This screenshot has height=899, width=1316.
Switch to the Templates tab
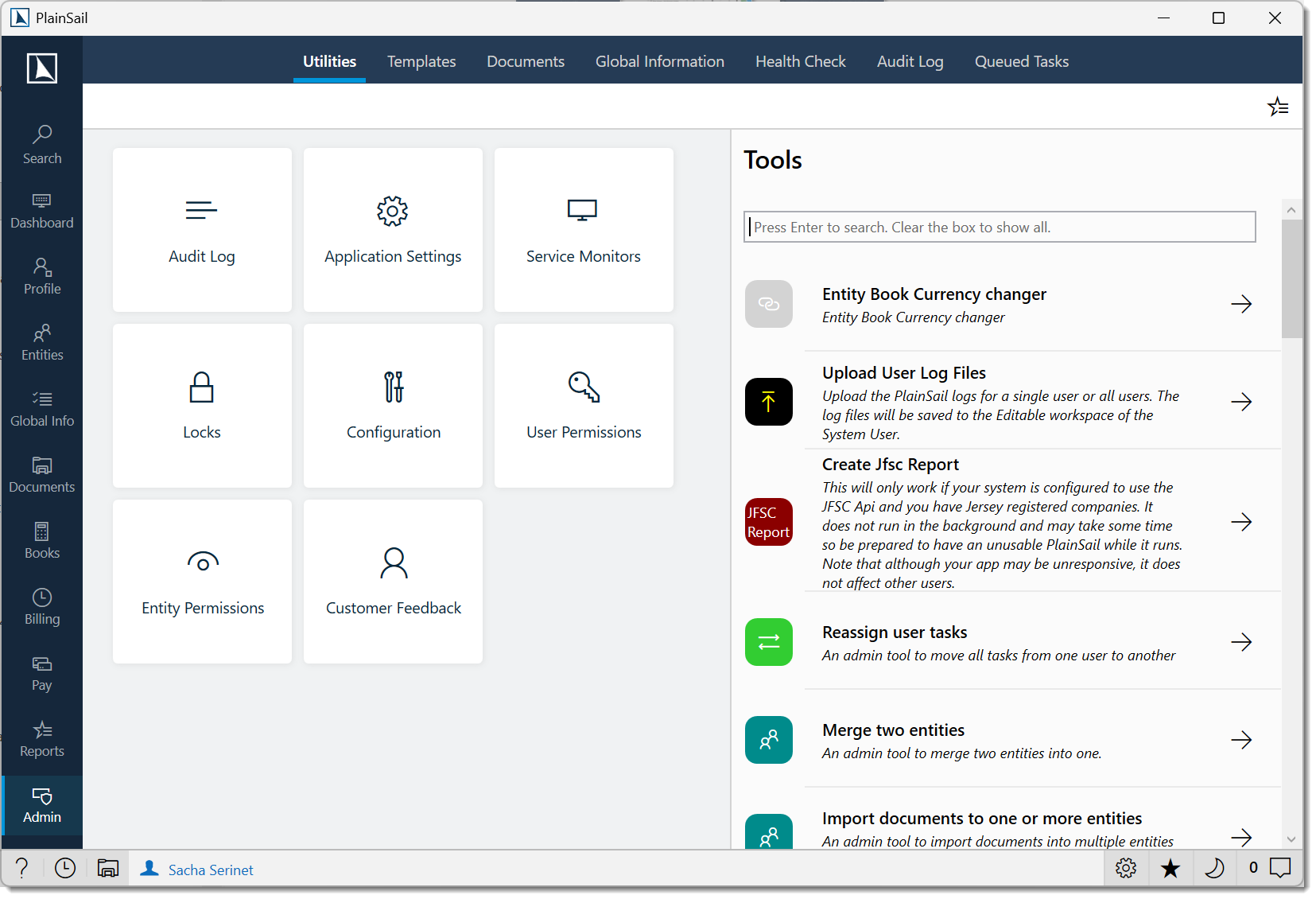[x=421, y=60]
